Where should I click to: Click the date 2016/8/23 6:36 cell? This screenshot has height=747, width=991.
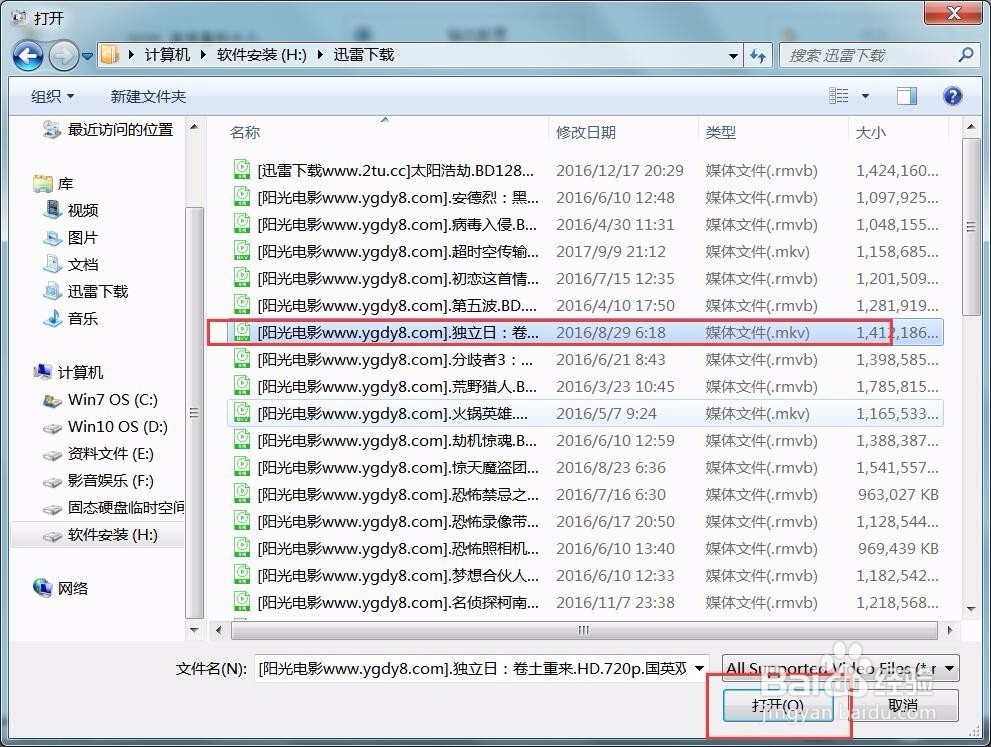pos(611,468)
